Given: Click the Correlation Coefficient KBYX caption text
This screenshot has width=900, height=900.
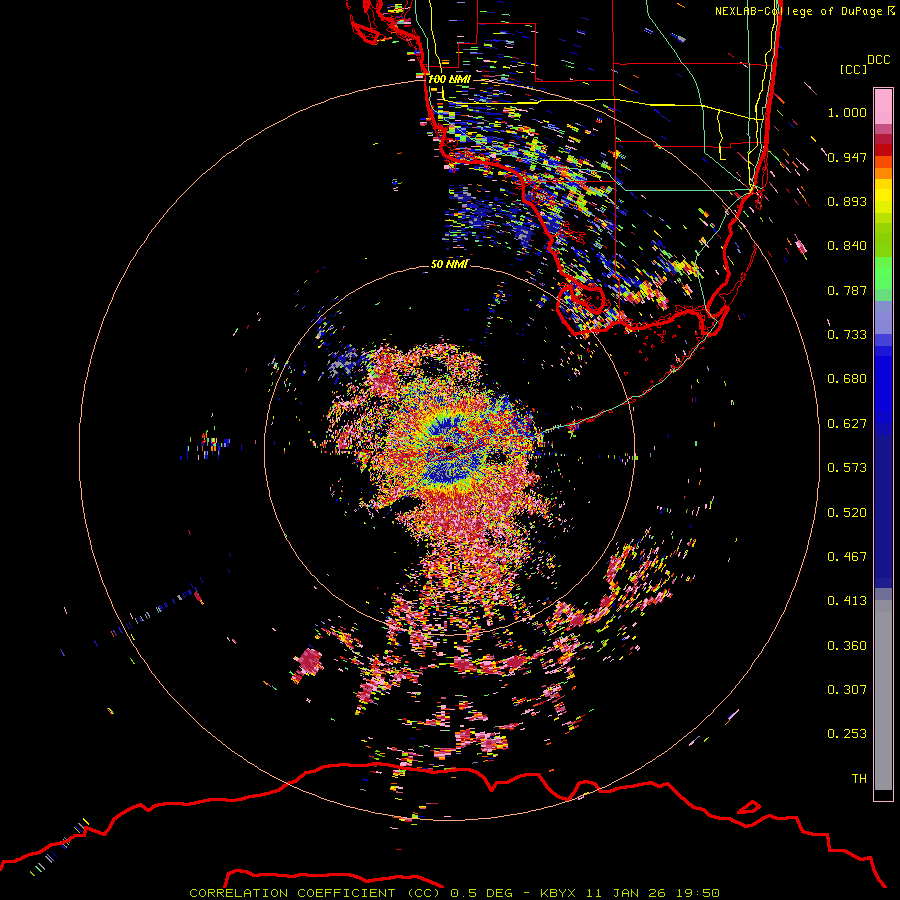Looking at the screenshot, I should (454, 893).
